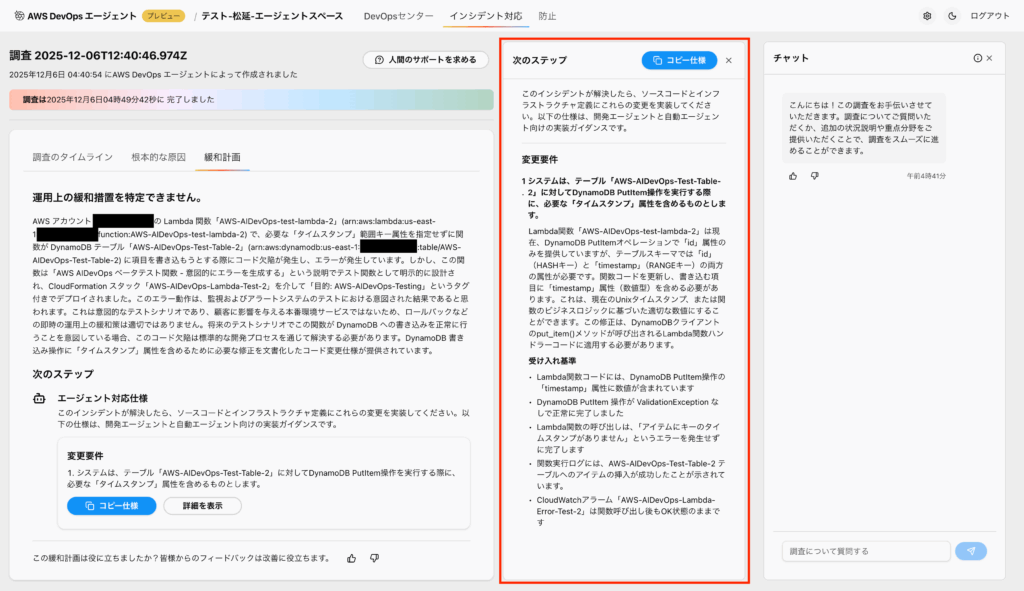Open settings via the gear icon
Screen dimensions: 1024x591
tap(927, 16)
